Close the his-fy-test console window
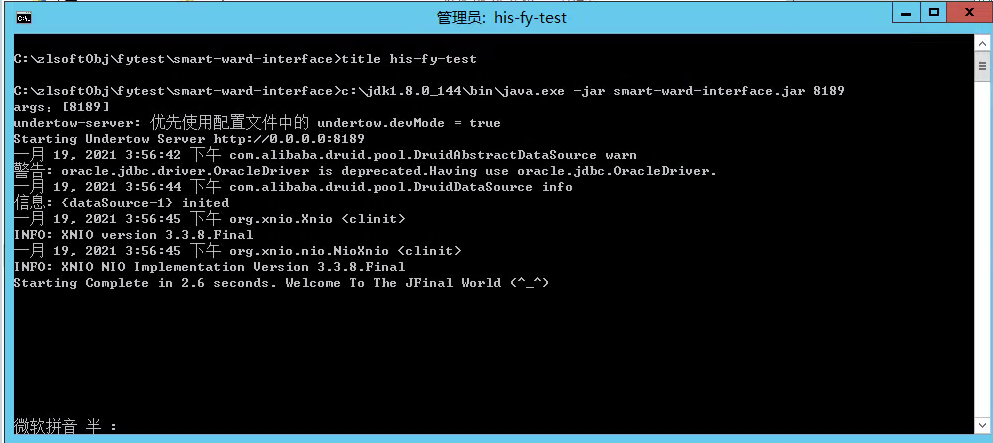Viewport: 993px width, 443px height. tap(969, 12)
